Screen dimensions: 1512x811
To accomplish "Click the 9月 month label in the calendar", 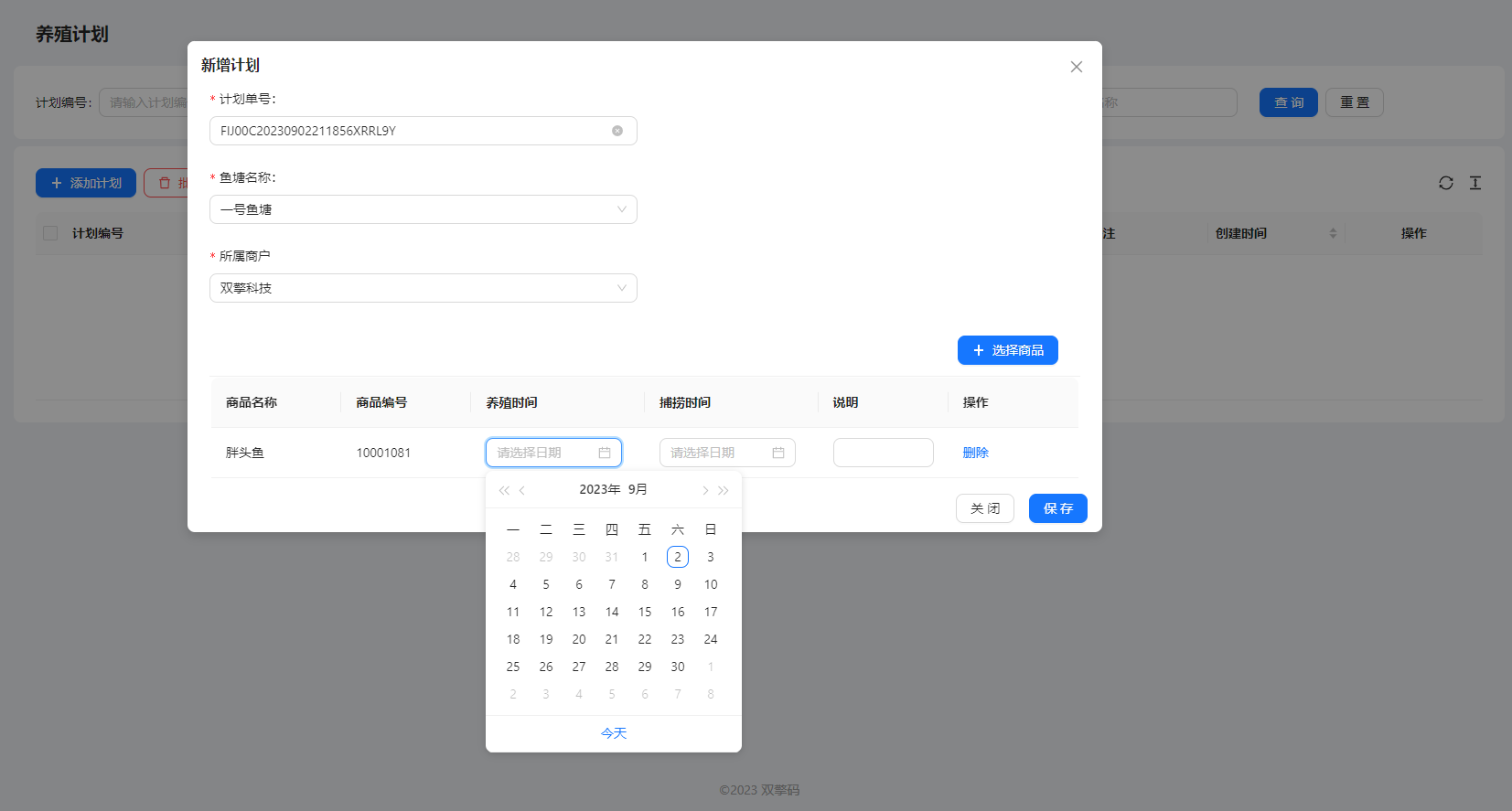I will 638,489.
